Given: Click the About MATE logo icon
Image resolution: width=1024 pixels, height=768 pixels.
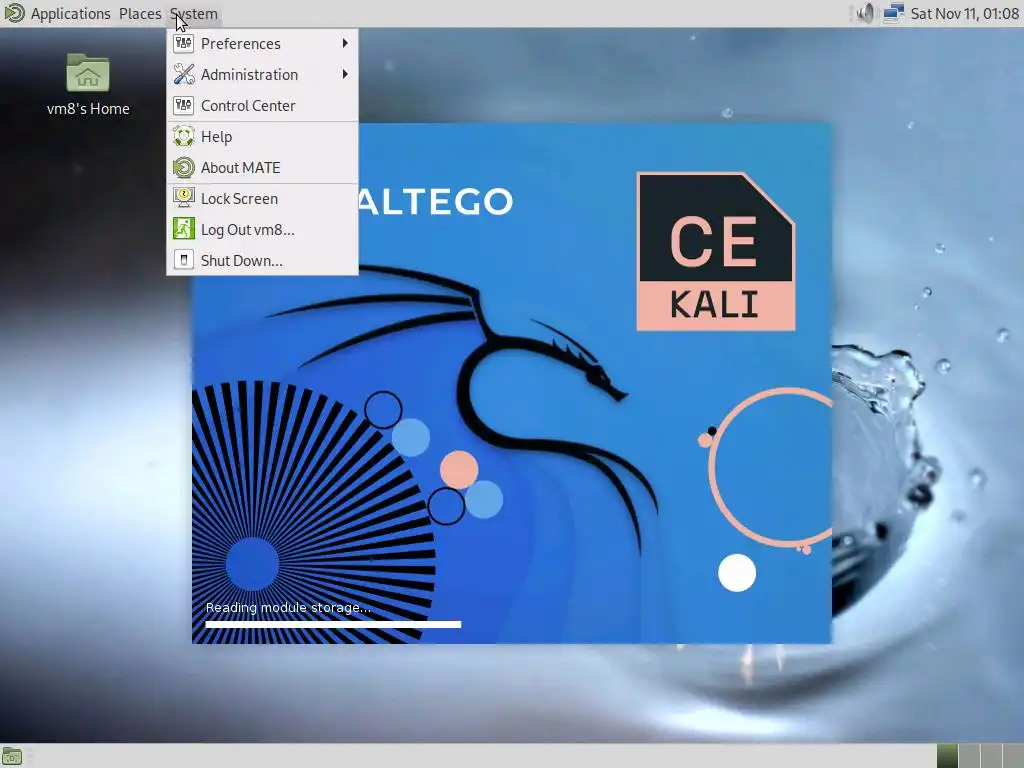Looking at the screenshot, I should 184,168.
